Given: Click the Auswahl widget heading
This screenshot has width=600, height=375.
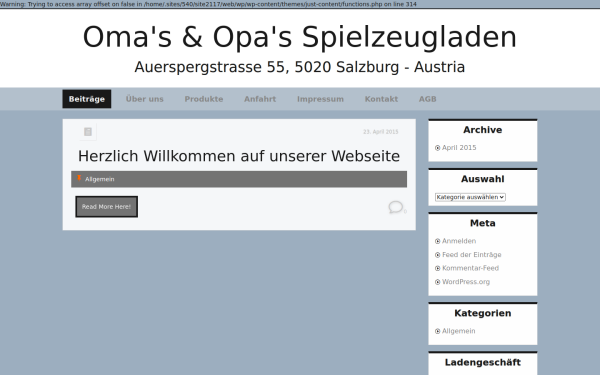Looking at the screenshot, I should point(483,179).
